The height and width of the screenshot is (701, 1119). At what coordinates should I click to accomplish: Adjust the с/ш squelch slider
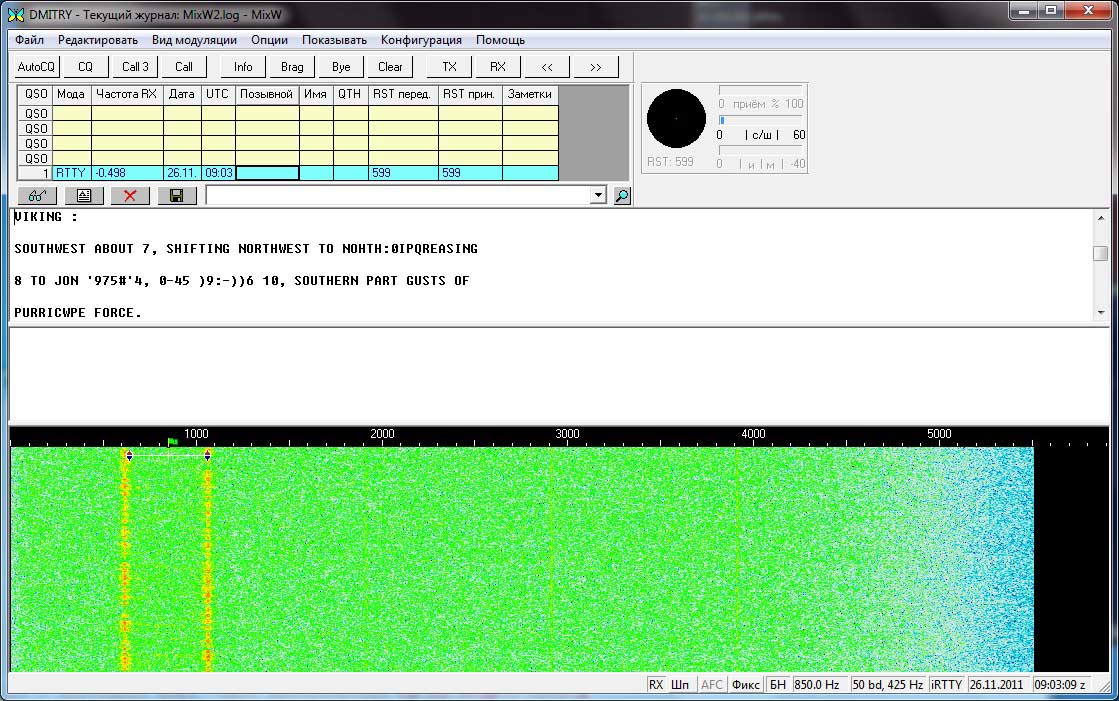(x=760, y=120)
